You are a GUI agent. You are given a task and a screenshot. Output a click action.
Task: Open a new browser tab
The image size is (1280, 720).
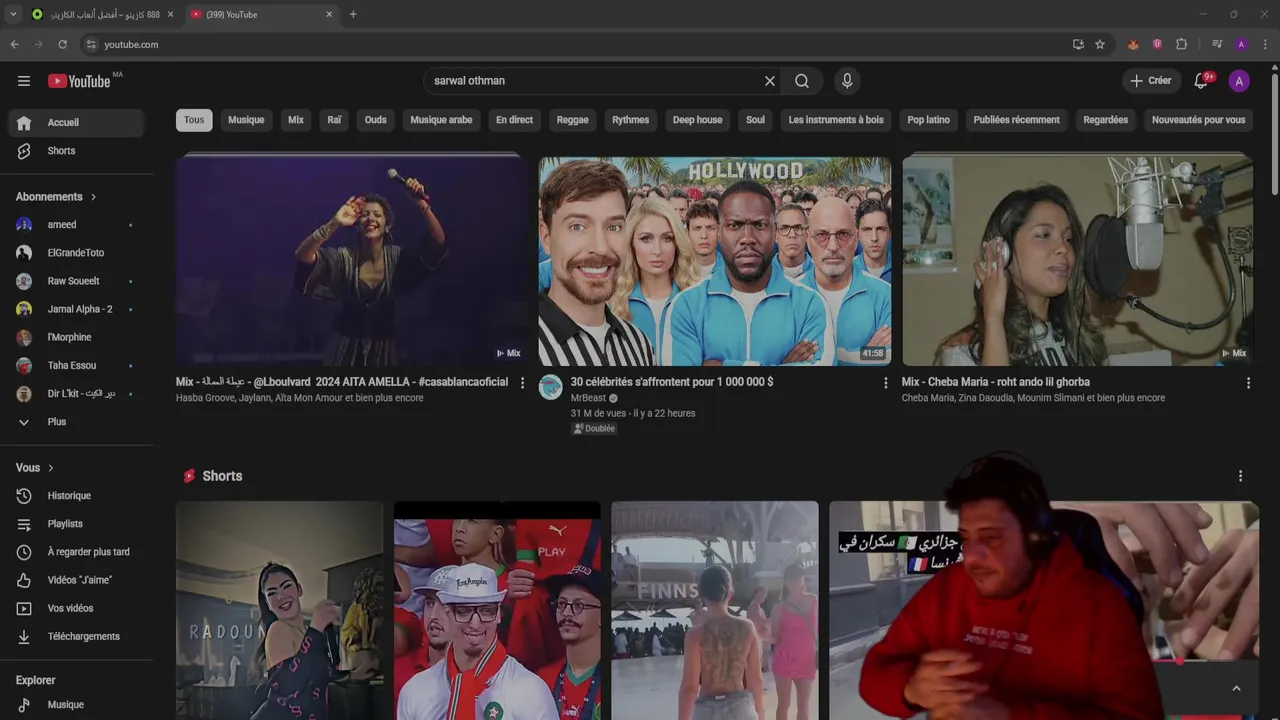(353, 14)
